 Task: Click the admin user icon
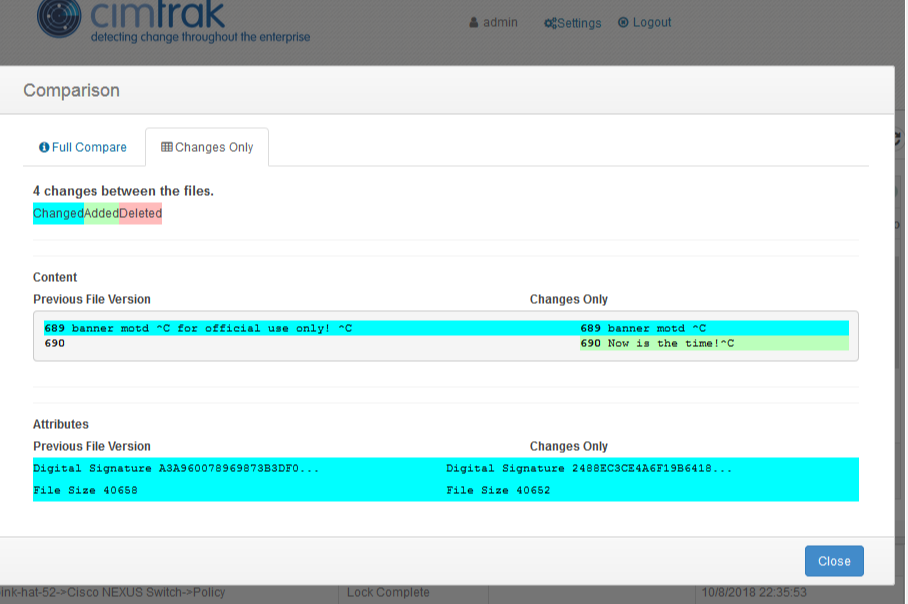(473, 22)
